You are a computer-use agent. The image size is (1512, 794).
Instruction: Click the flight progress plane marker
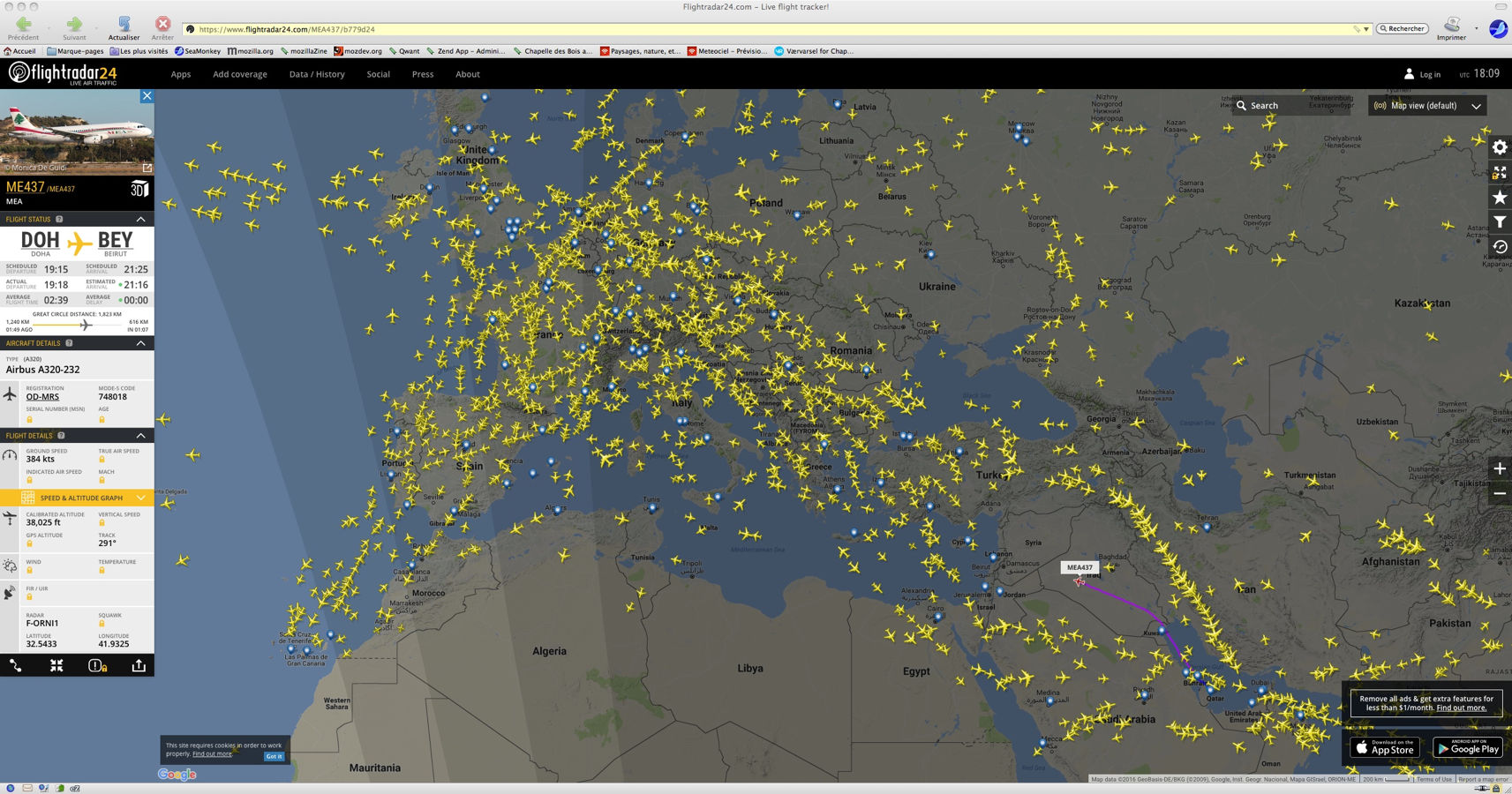coord(86,325)
